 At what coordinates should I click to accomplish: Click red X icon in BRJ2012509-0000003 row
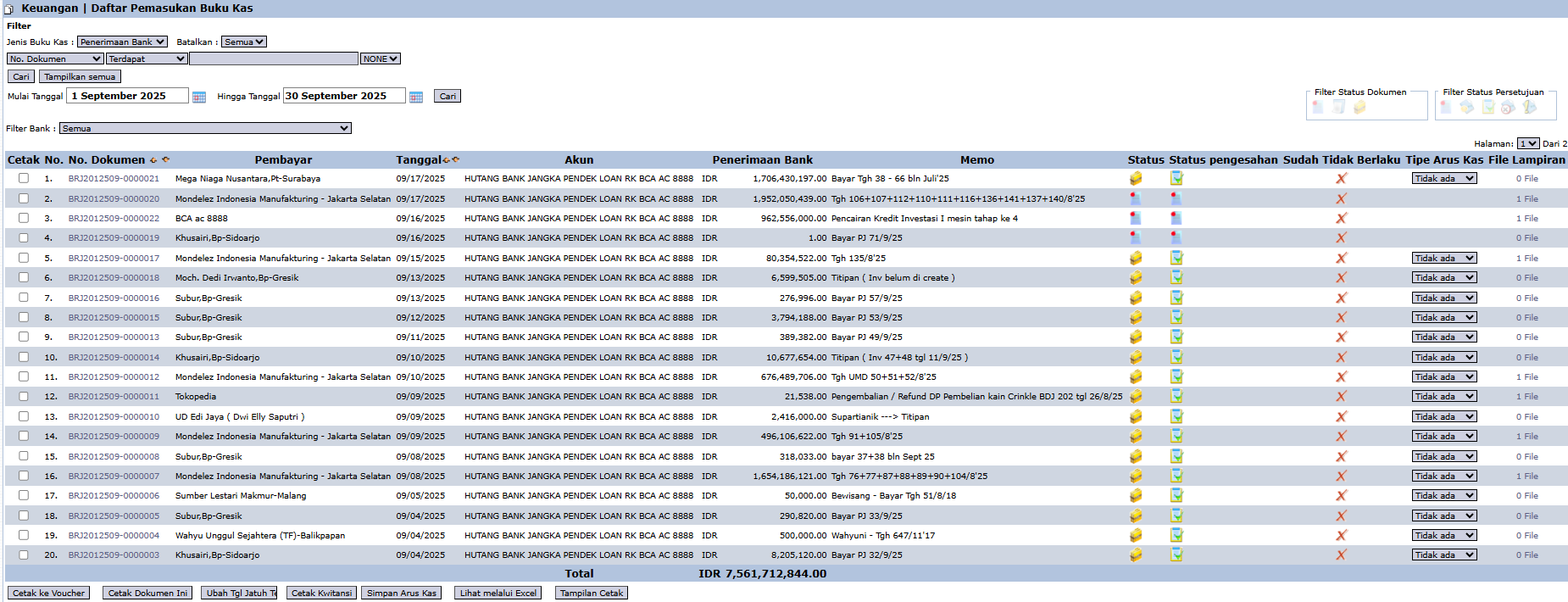pyautogui.click(x=1341, y=555)
